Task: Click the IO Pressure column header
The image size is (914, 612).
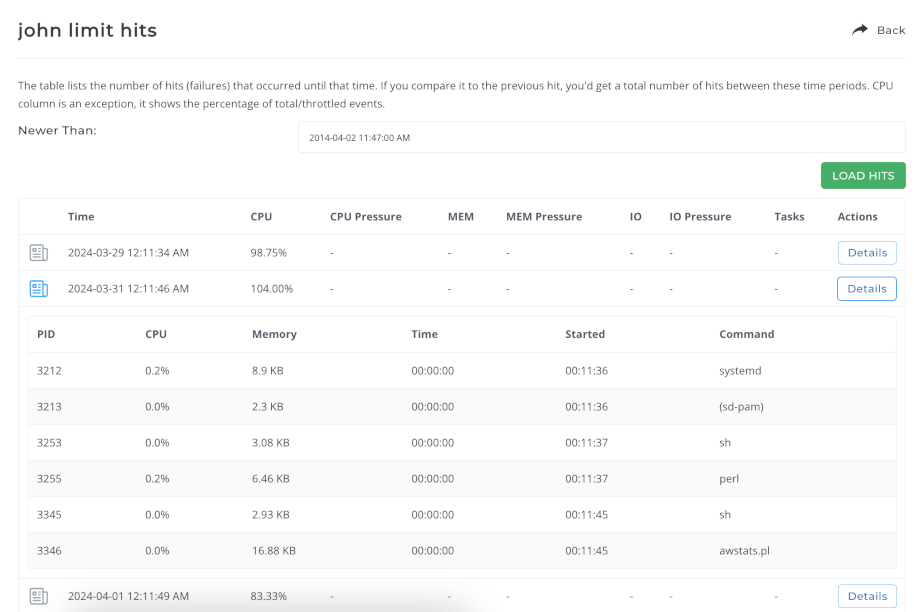Action: click(700, 216)
